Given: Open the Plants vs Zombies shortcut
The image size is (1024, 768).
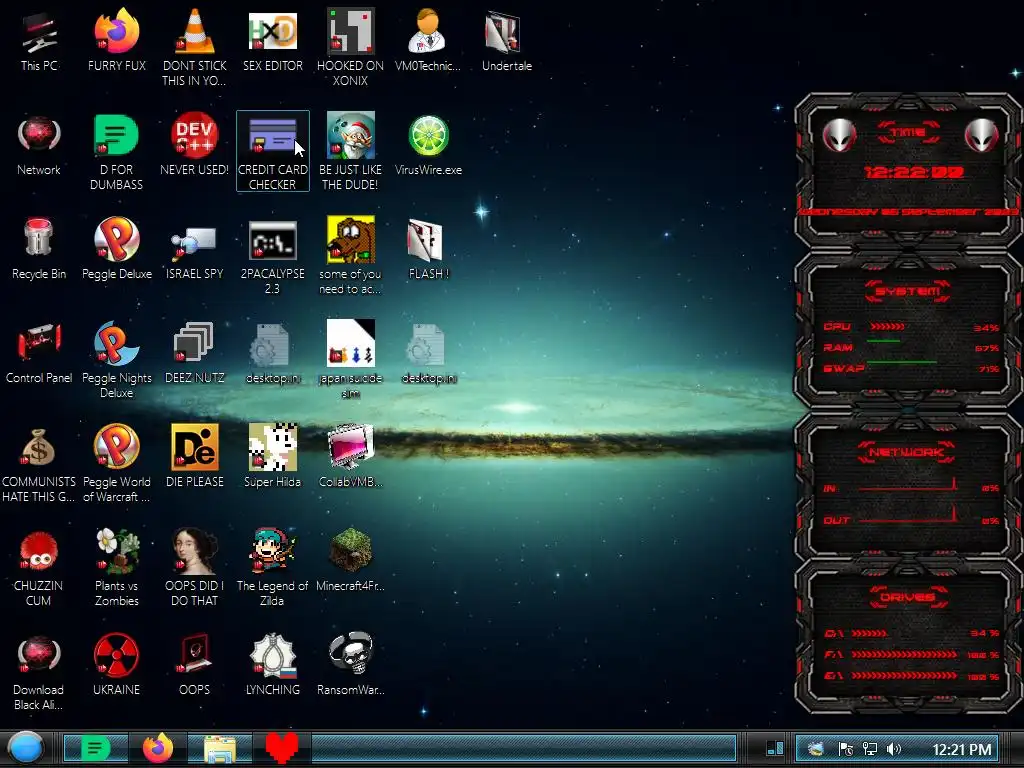Looking at the screenshot, I should [116, 567].
